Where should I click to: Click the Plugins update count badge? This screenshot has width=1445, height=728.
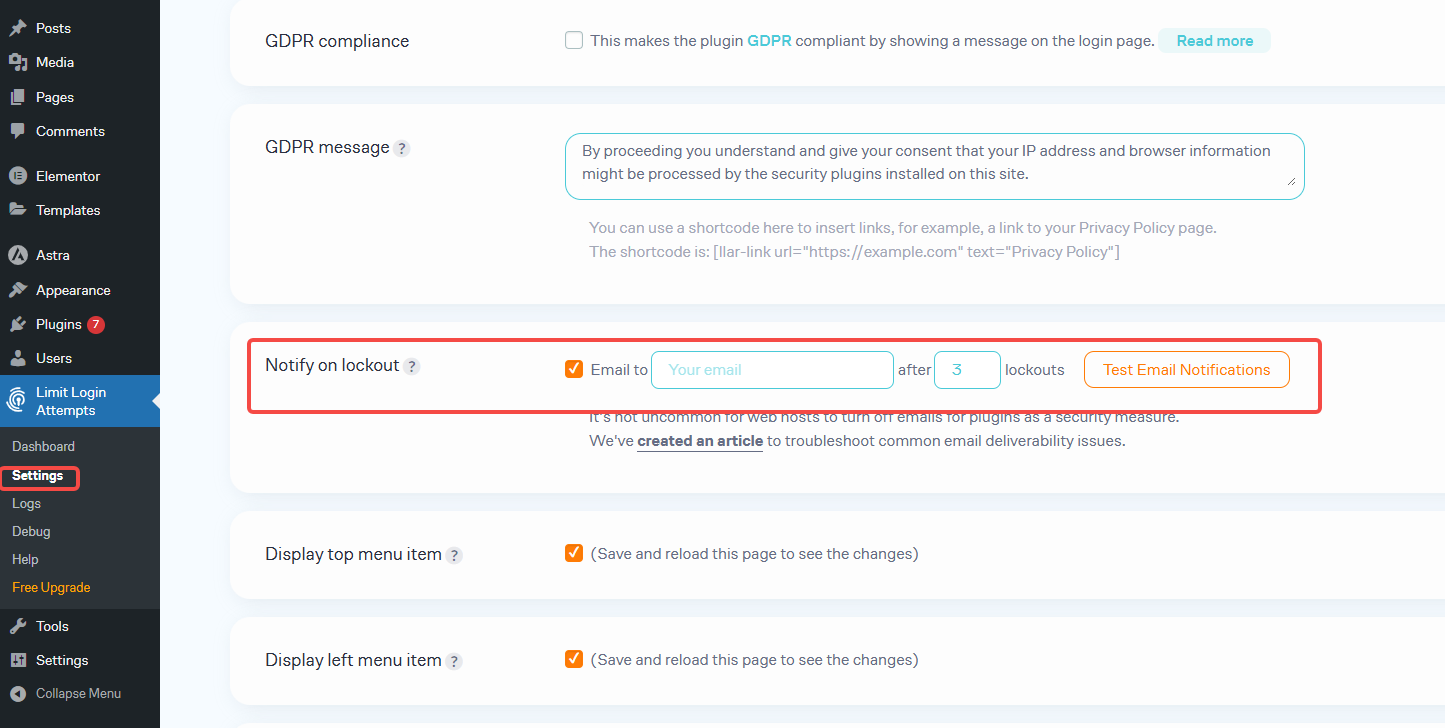(x=95, y=323)
